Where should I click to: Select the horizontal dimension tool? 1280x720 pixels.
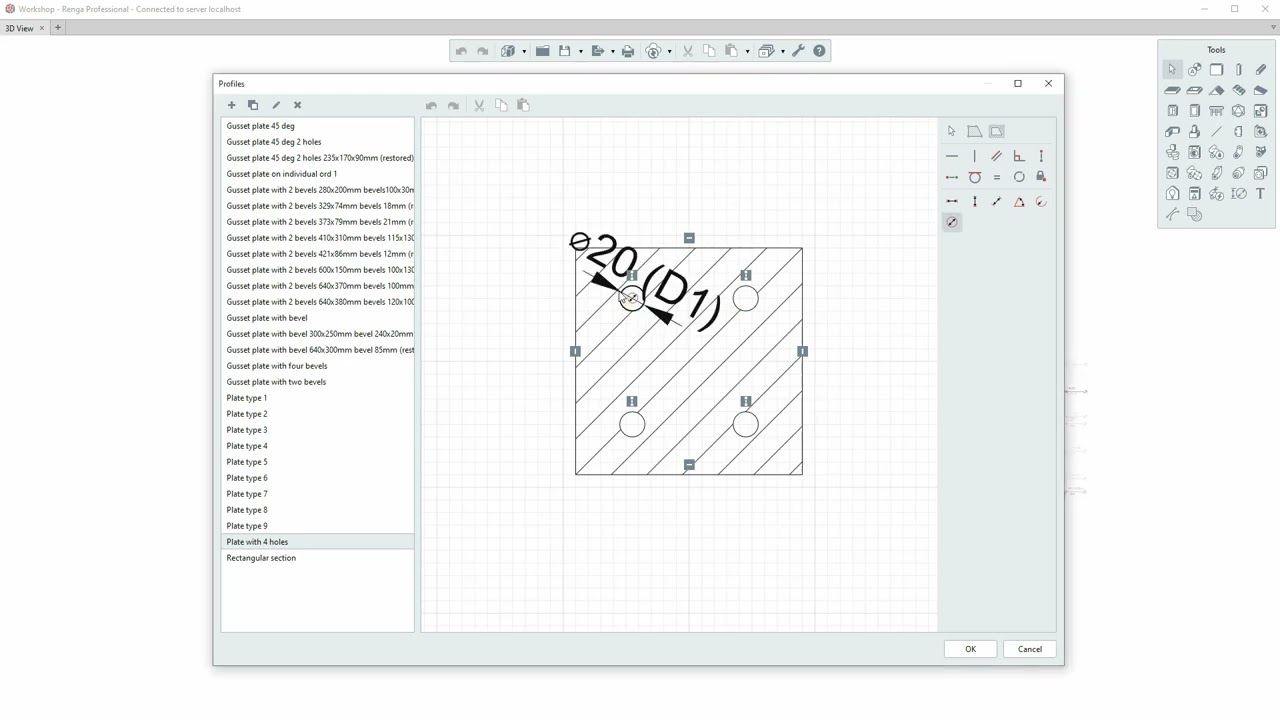[x=952, y=202]
